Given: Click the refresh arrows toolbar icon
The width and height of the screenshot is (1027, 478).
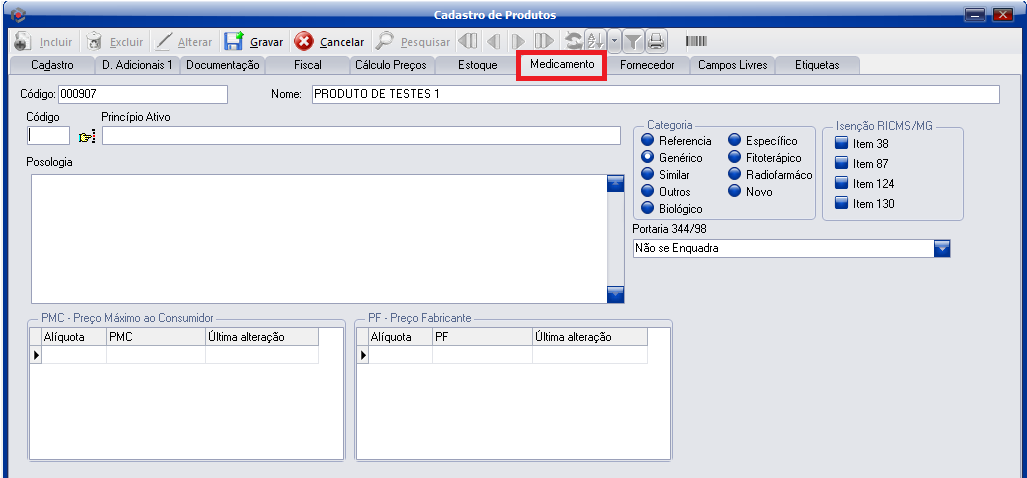Looking at the screenshot, I should [573, 42].
